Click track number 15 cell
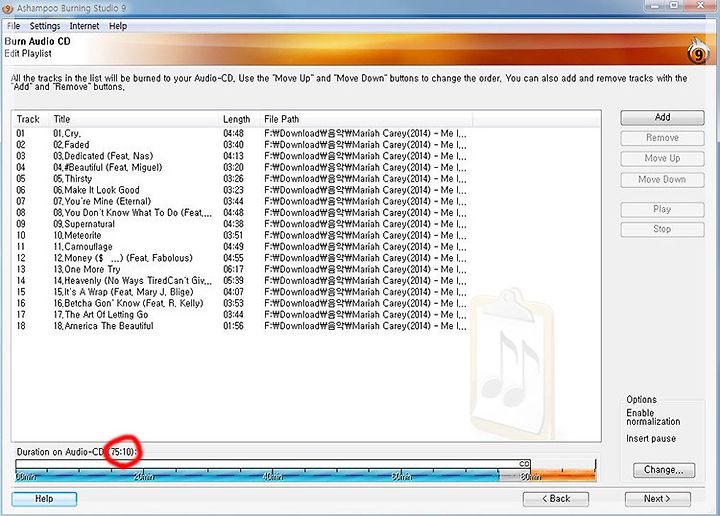The image size is (720, 516). pyautogui.click(x=21, y=292)
